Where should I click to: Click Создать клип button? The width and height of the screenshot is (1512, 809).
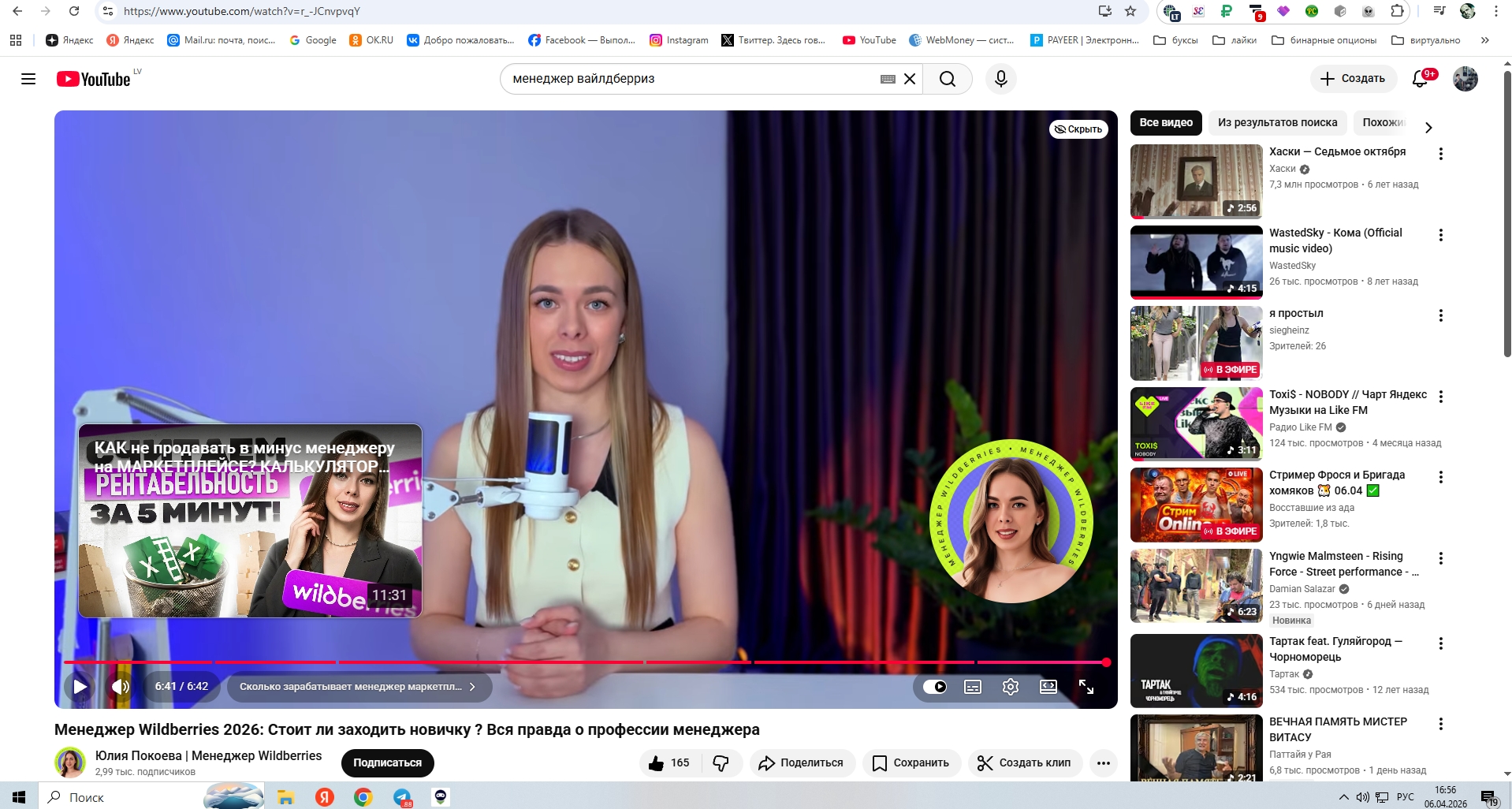[1024, 763]
